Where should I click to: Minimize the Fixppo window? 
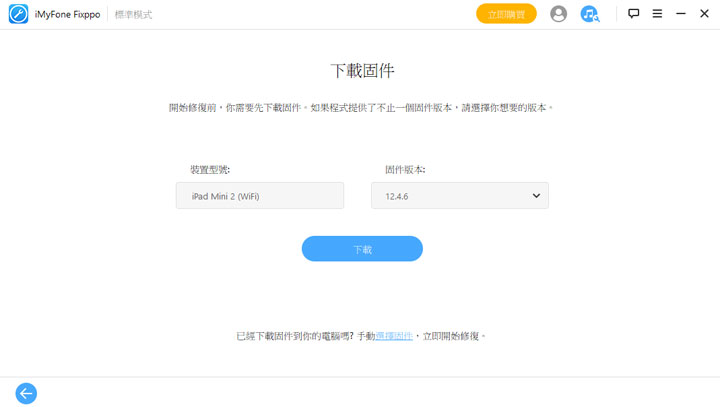681,14
